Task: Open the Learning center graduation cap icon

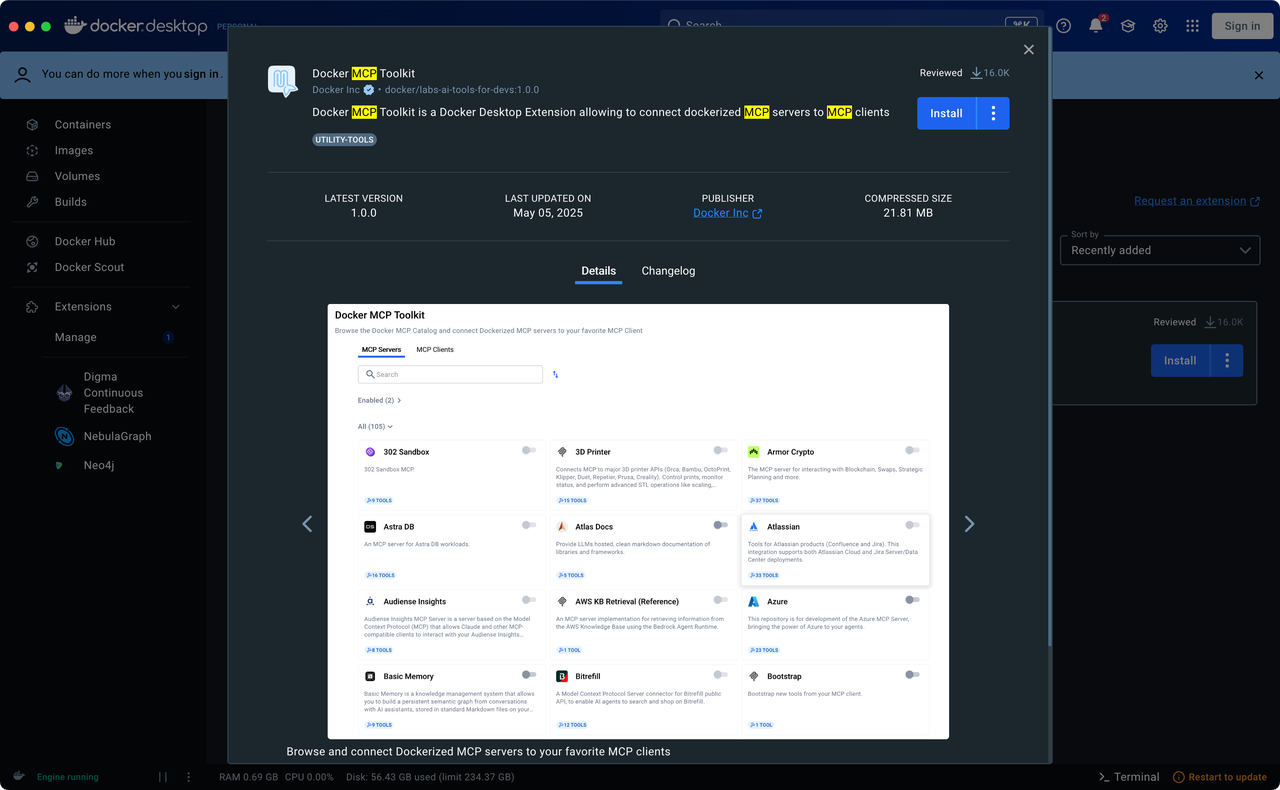Action: 1128,26
